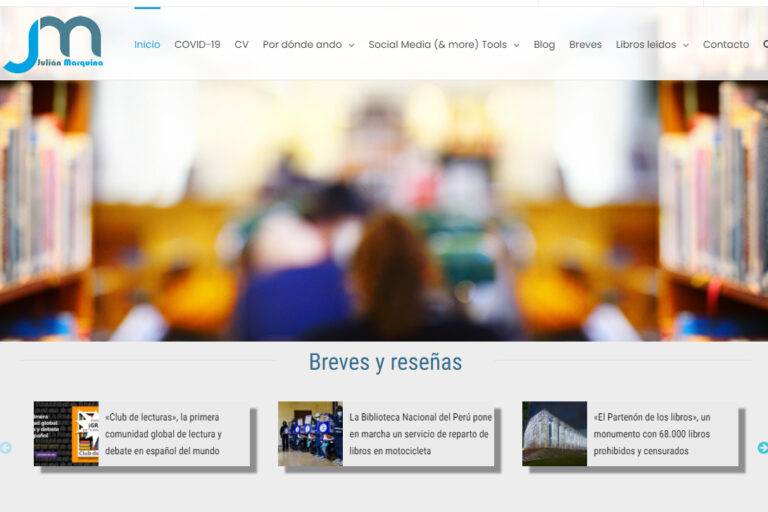This screenshot has width=768, height=512.
Task: Click the blurred library hero banner
Action: (x=384, y=210)
